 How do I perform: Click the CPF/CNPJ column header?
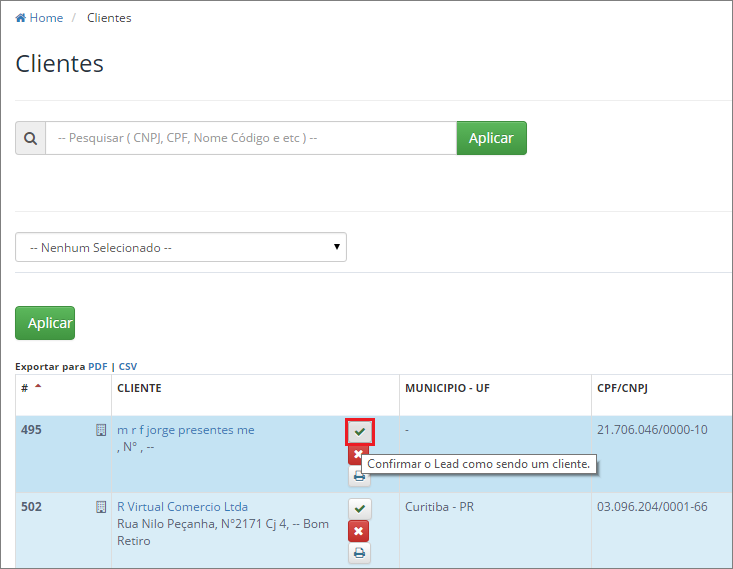click(x=622, y=388)
